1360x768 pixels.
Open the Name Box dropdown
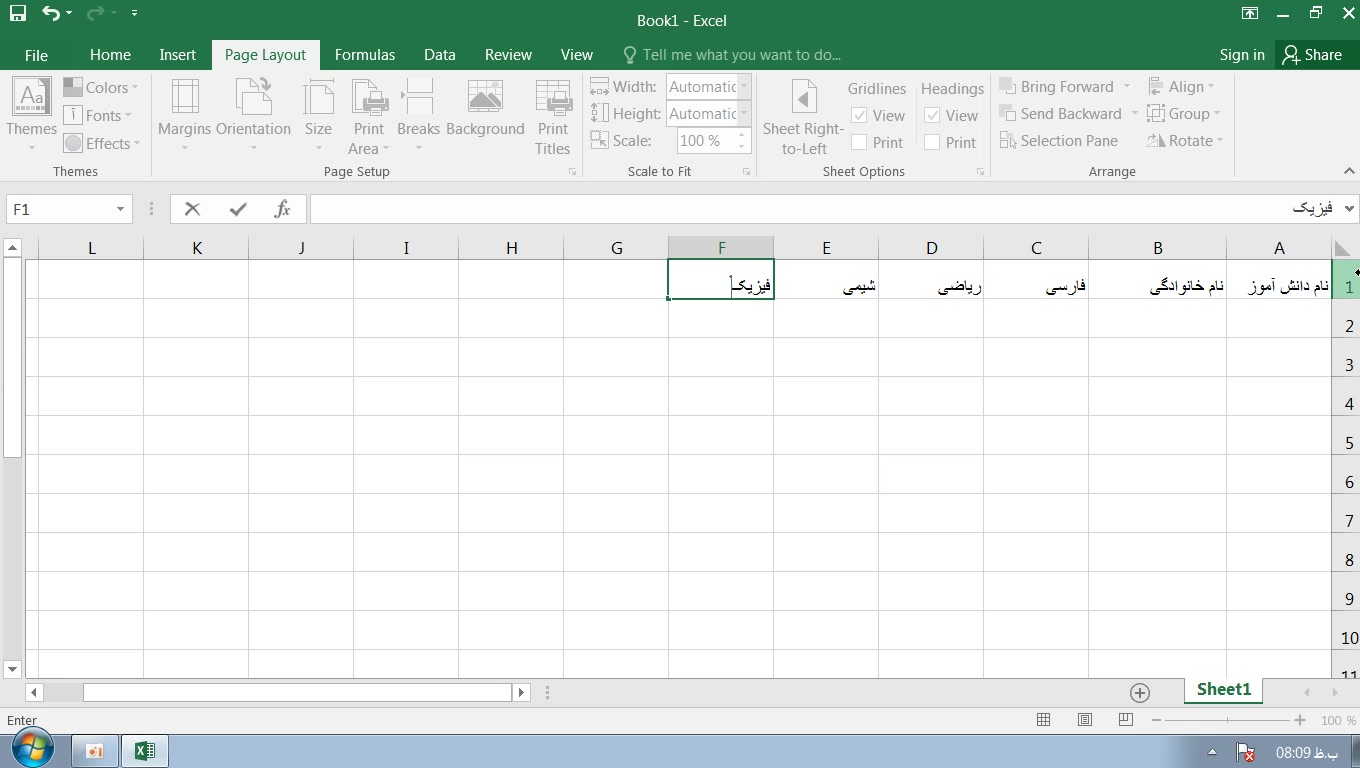120,209
